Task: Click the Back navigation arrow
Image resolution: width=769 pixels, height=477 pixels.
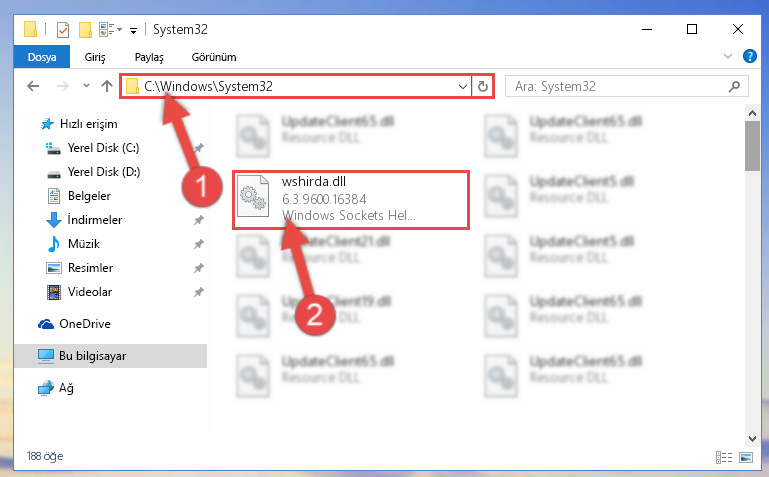Action: [x=33, y=86]
